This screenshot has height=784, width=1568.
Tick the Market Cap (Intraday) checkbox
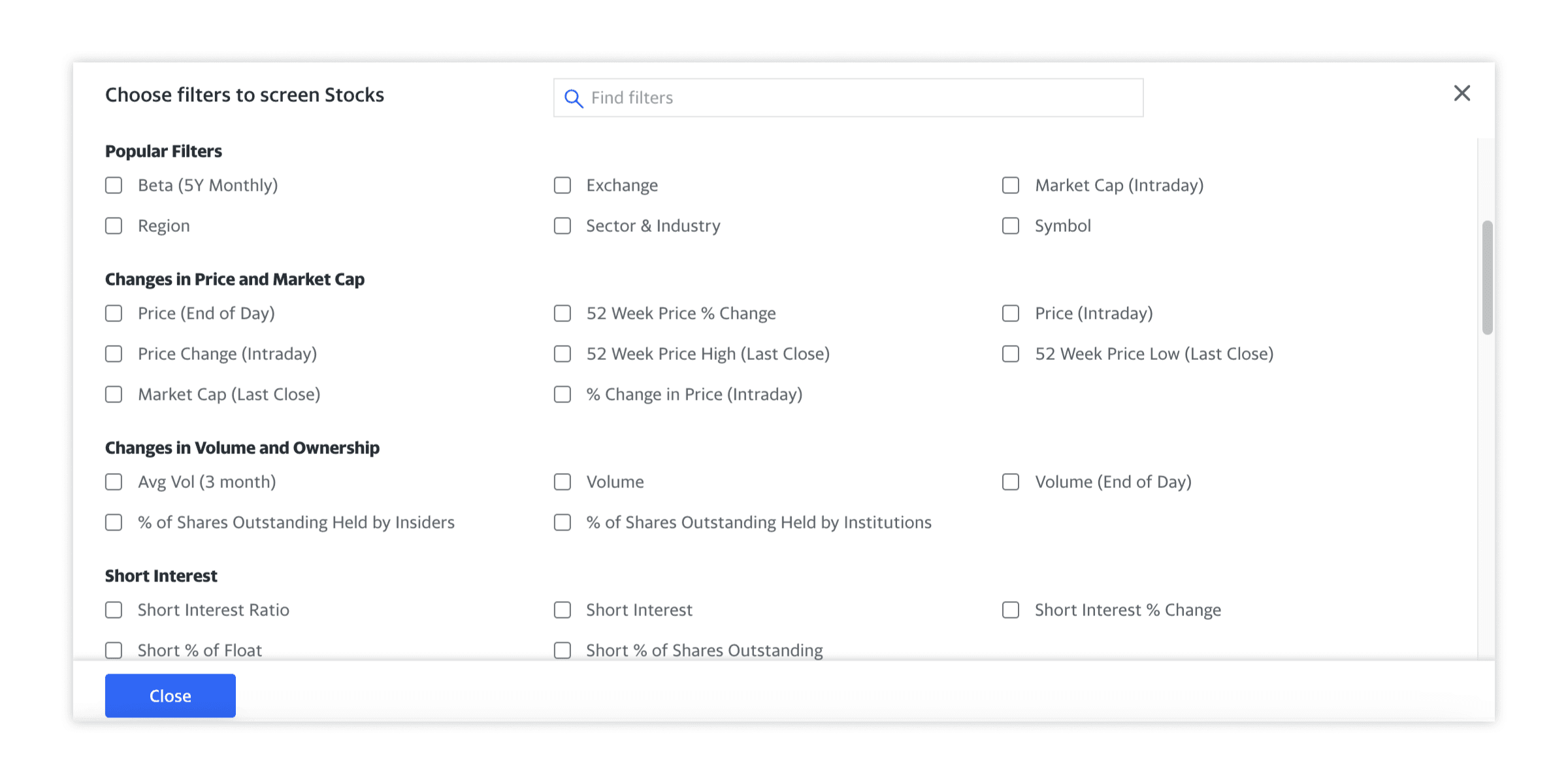tap(1010, 186)
